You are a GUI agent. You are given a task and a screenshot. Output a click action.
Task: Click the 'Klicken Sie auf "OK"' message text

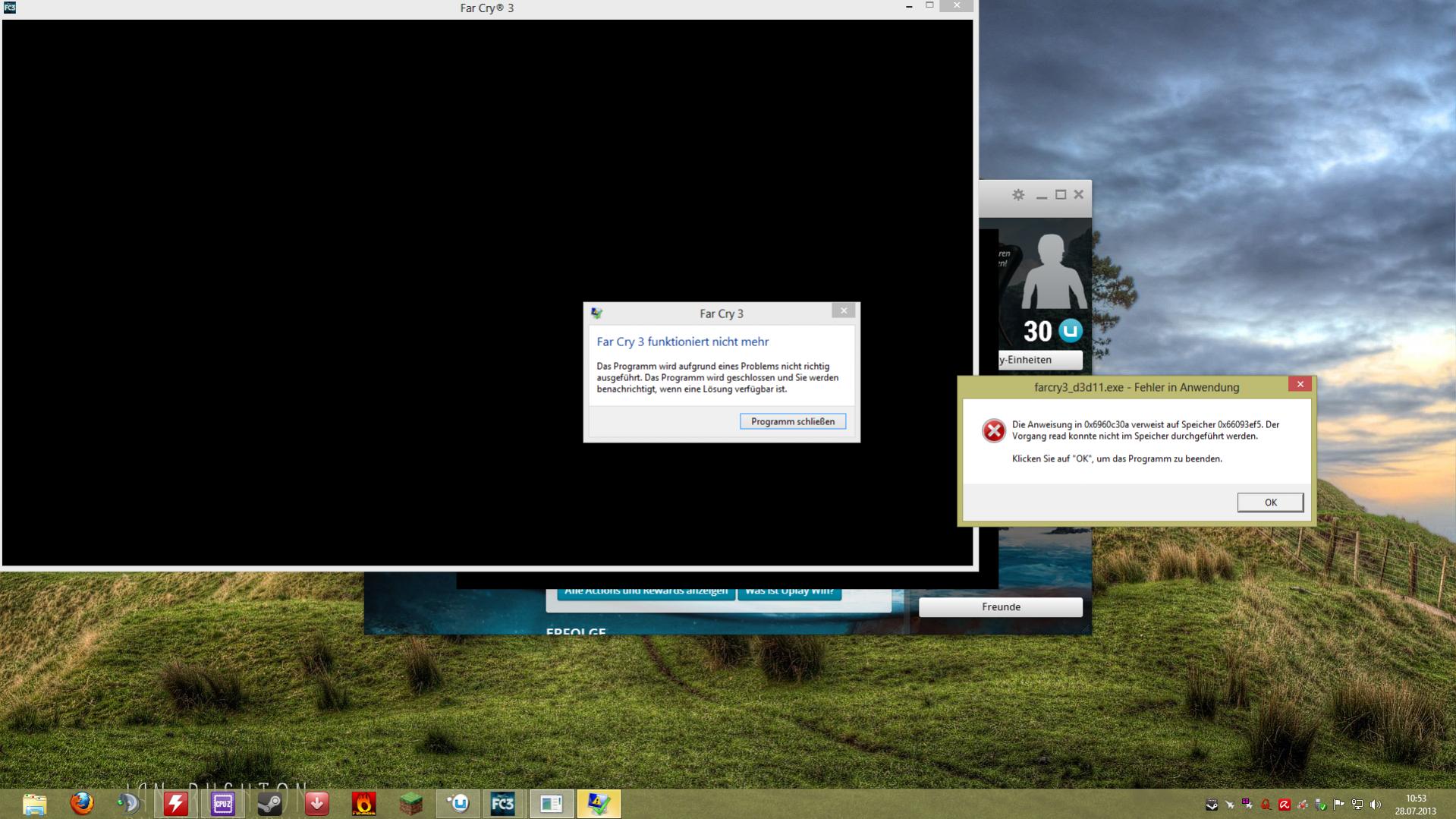coord(1117,458)
